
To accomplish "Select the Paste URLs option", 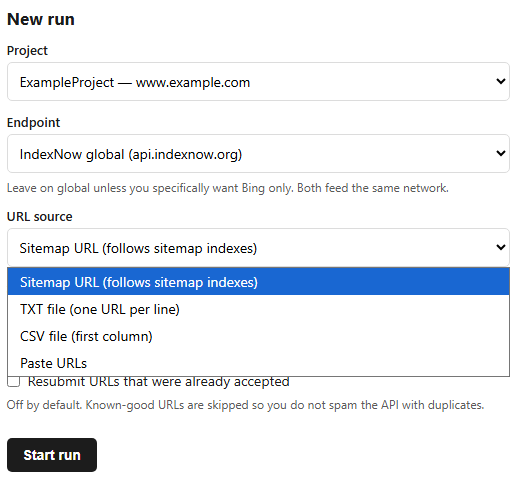I will coord(258,363).
